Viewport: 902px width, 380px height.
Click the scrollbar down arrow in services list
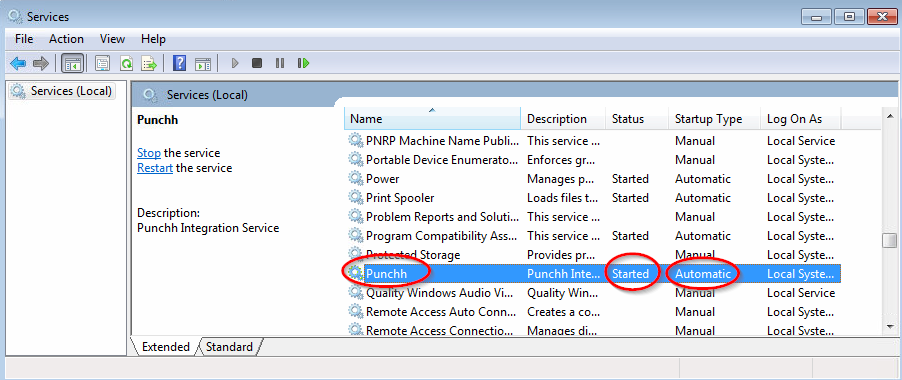pos(890,326)
